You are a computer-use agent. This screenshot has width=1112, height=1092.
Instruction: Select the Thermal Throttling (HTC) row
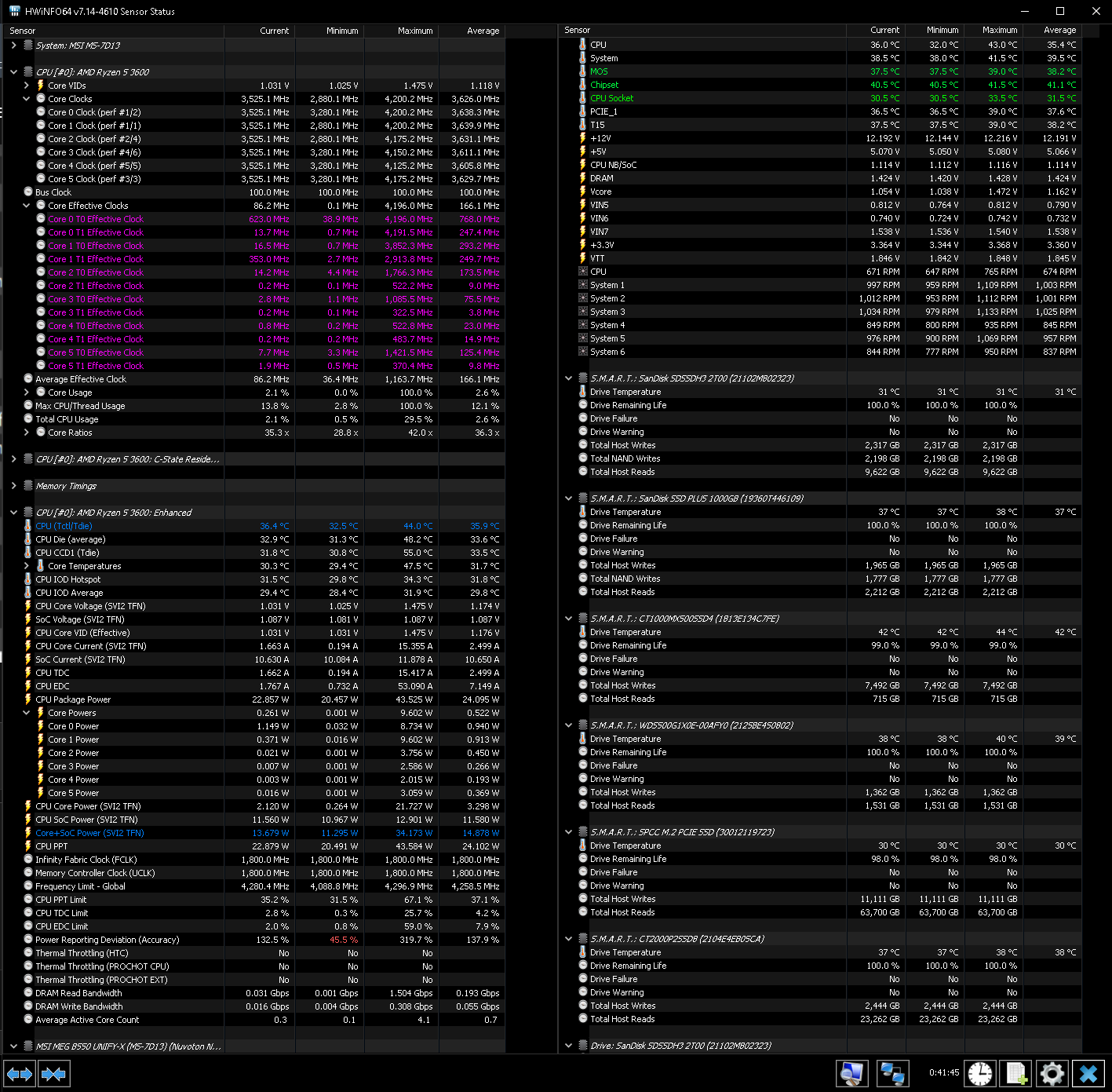click(x=254, y=953)
